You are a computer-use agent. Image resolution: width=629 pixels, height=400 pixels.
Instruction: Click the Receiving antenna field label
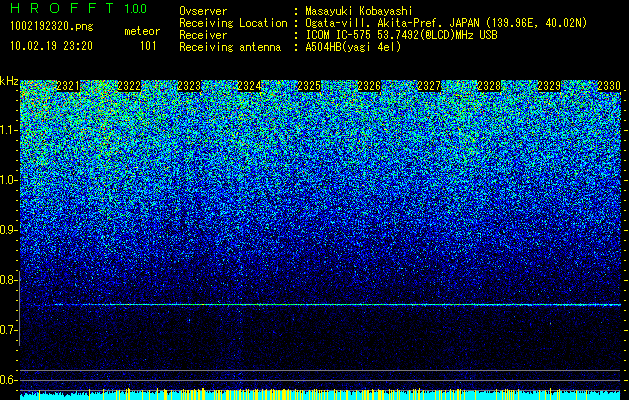click(x=230, y=47)
